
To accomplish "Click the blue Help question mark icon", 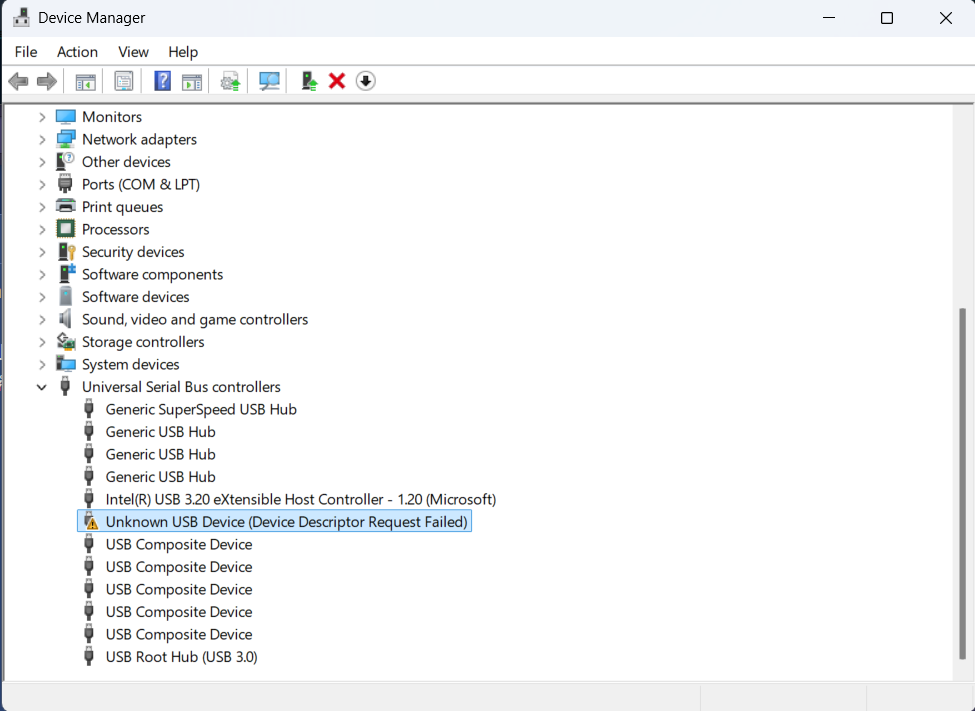I will point(162,81).
